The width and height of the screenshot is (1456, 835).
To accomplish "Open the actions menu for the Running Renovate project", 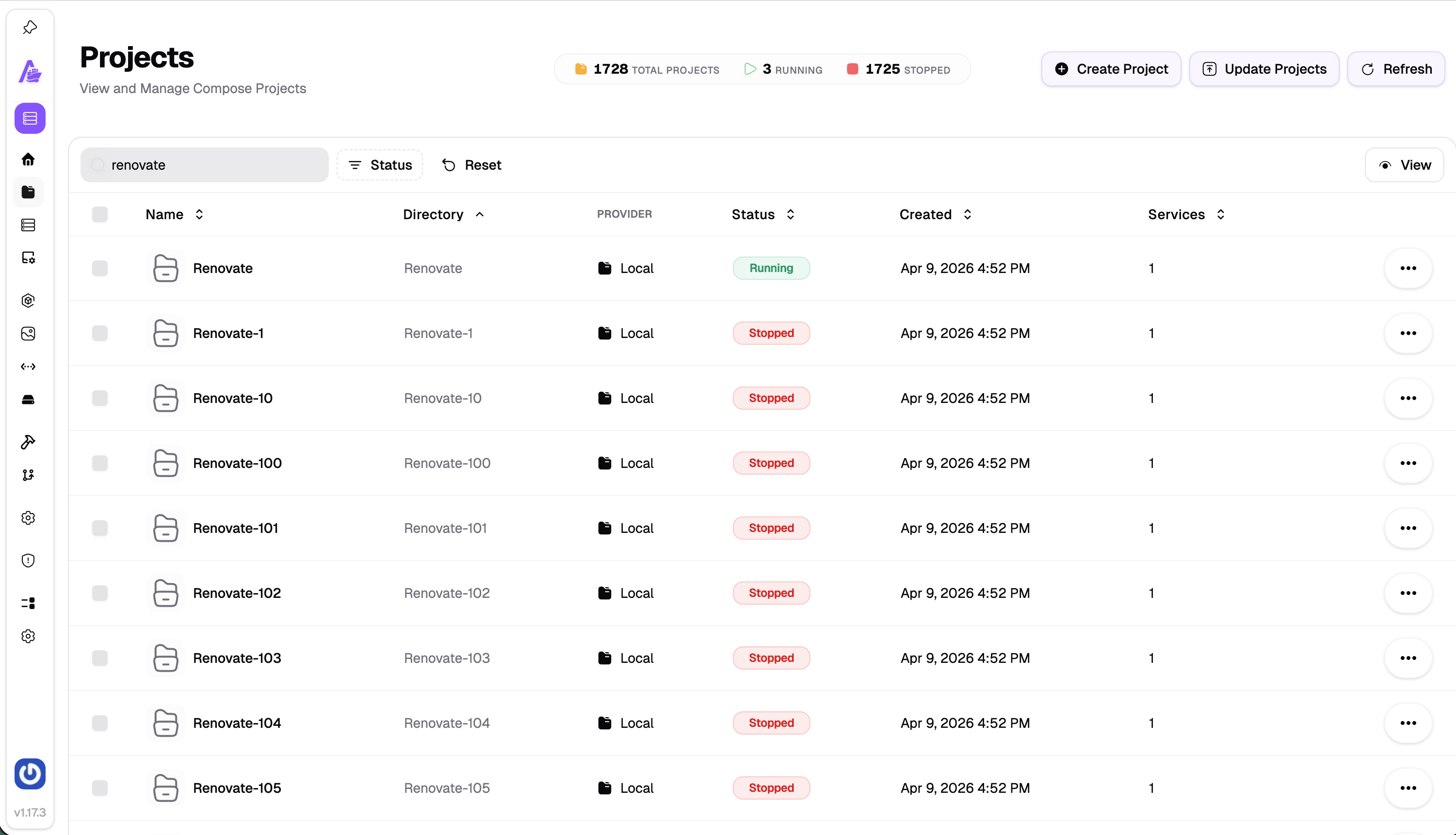I will click(x=1408, y=268).
